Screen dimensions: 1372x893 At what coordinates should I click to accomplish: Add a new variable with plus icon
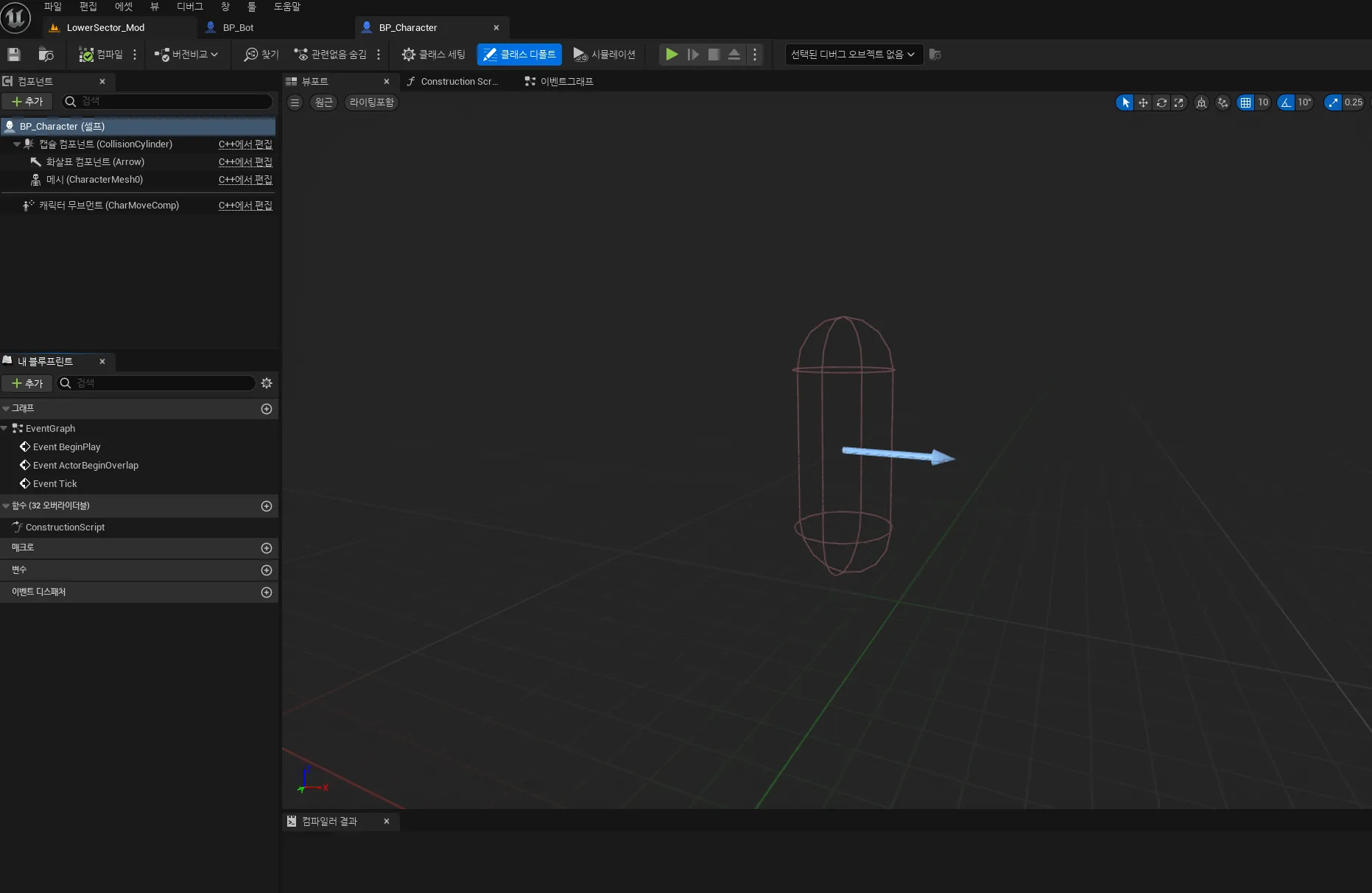click(267, 570)
